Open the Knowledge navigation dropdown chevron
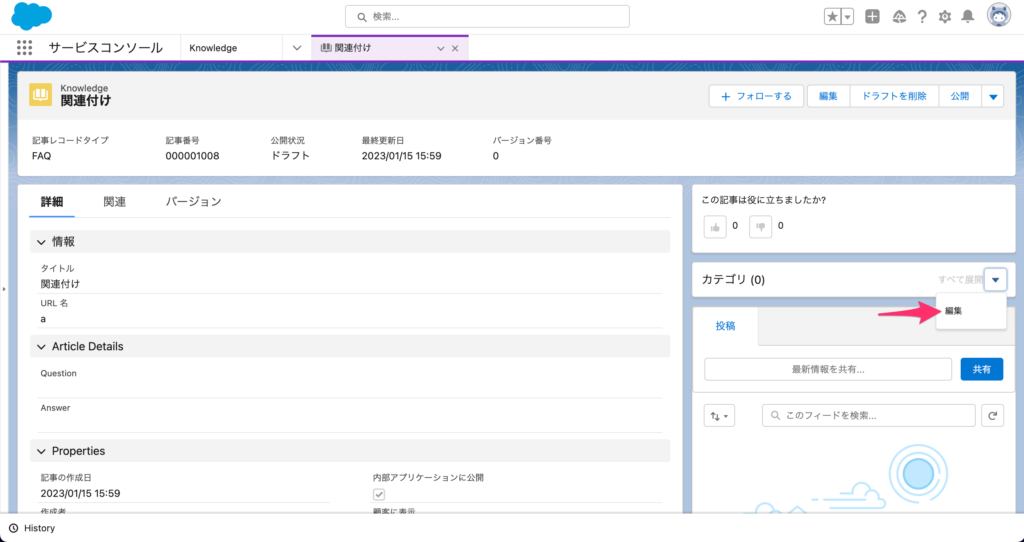The width and height of the screenshot is (1024, 542). pos(296,48)
